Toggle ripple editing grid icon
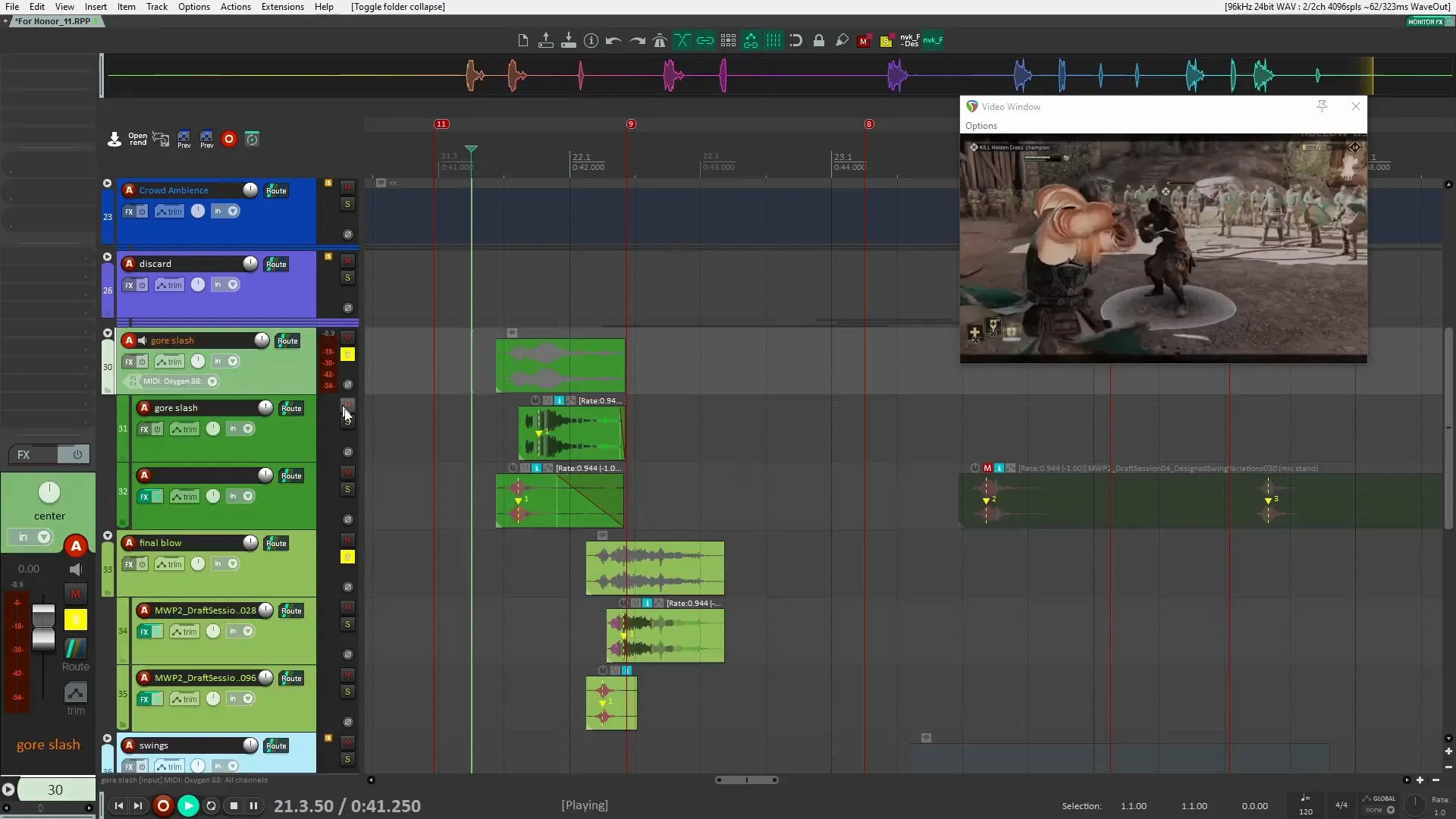This screenshot has height=819, width=1456. 728,41
